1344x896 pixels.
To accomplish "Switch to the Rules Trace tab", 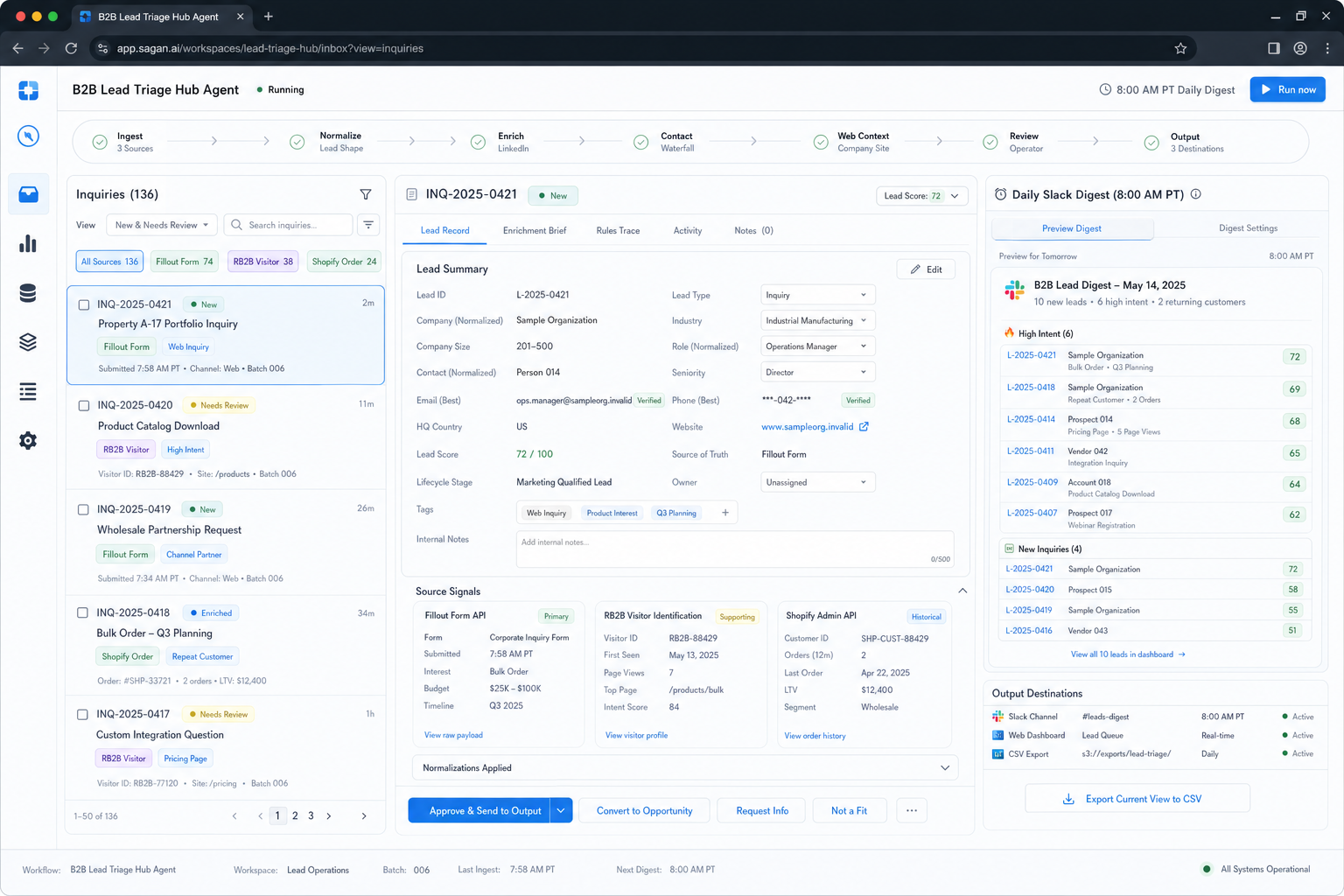I will click(618, 231).
